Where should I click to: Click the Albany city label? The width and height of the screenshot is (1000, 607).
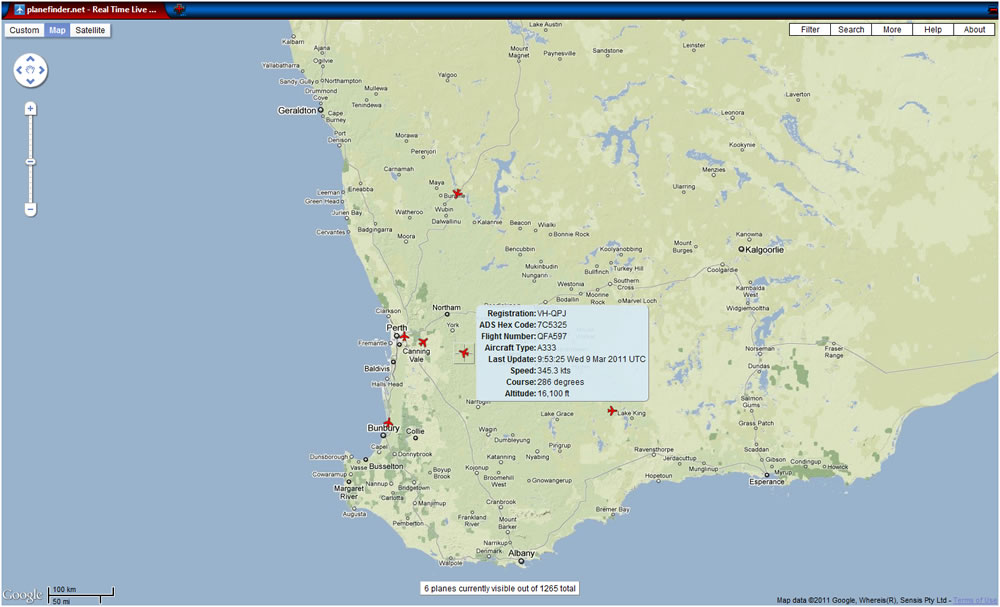pos(521,553)
